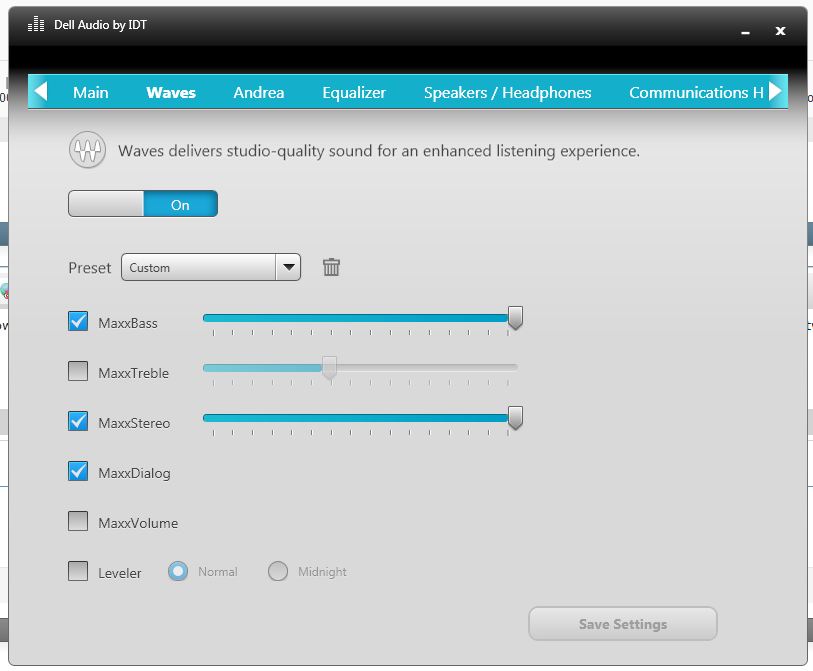This screenshot has height=671, width=813.
Task: Click the Waves logo icon
Action: click(88, 150)
